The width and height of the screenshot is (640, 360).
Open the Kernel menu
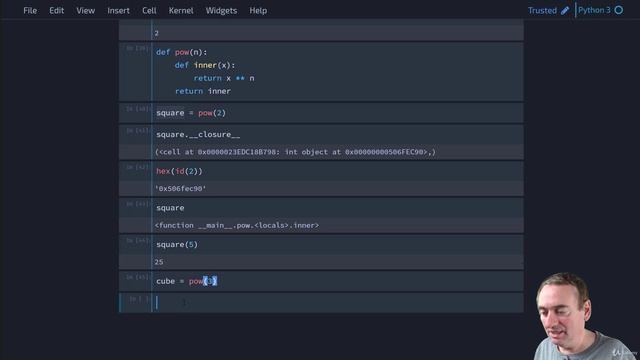[181, 11]
